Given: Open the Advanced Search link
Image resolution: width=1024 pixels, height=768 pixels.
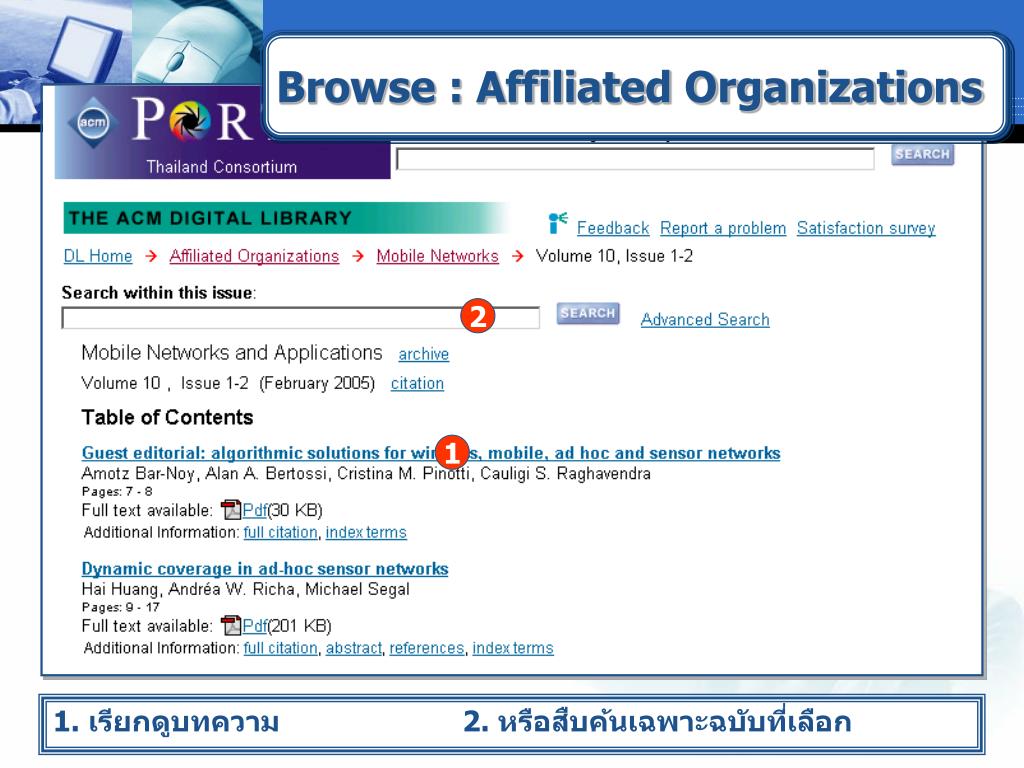Looking at the screenshot, I should click(705, 319).
